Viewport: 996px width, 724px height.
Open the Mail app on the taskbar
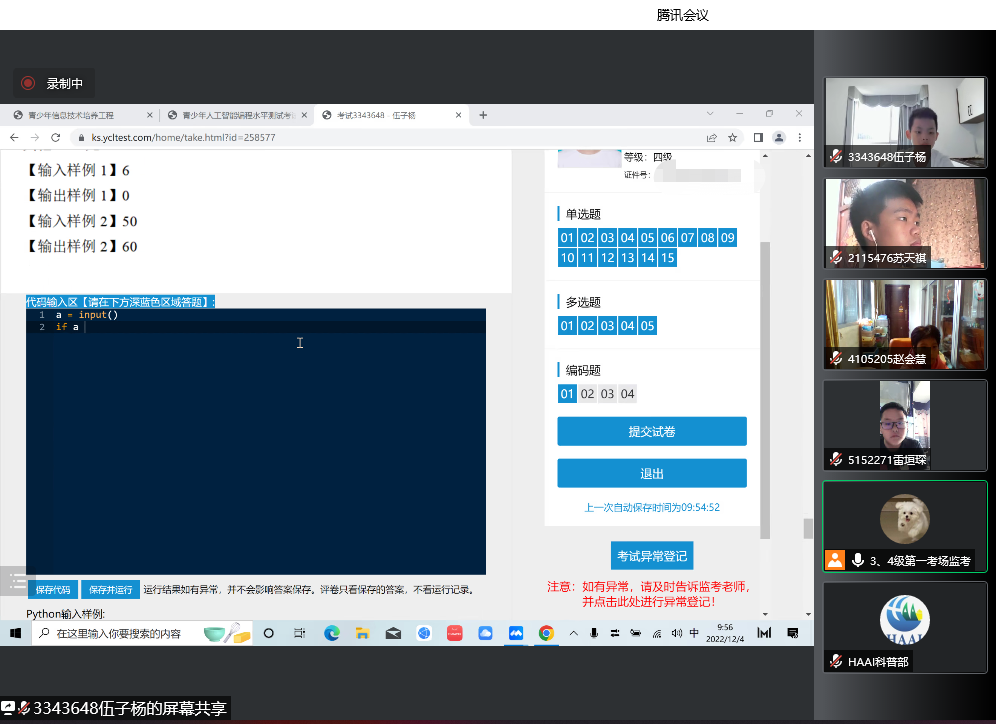tap(393, 633)
